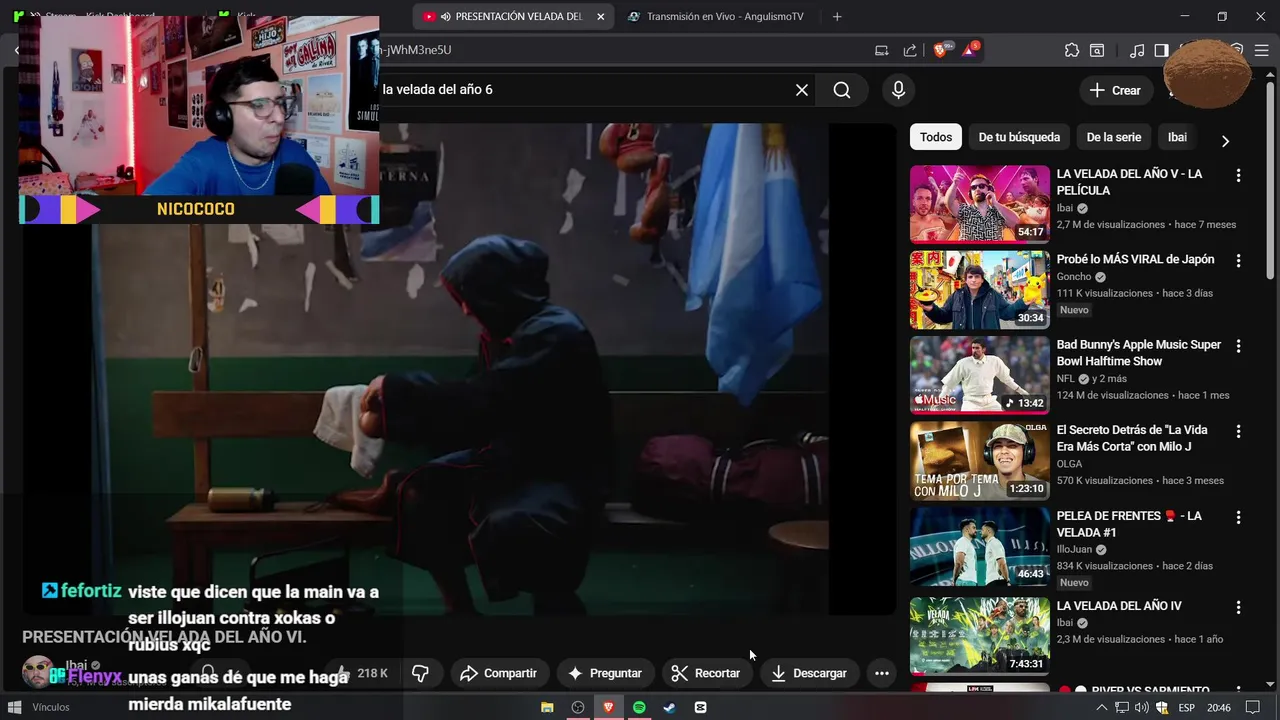Open Steam from the taskbar
This screenshot has width=1280, height=720.
pyautogui.click(x=669, y=707)
